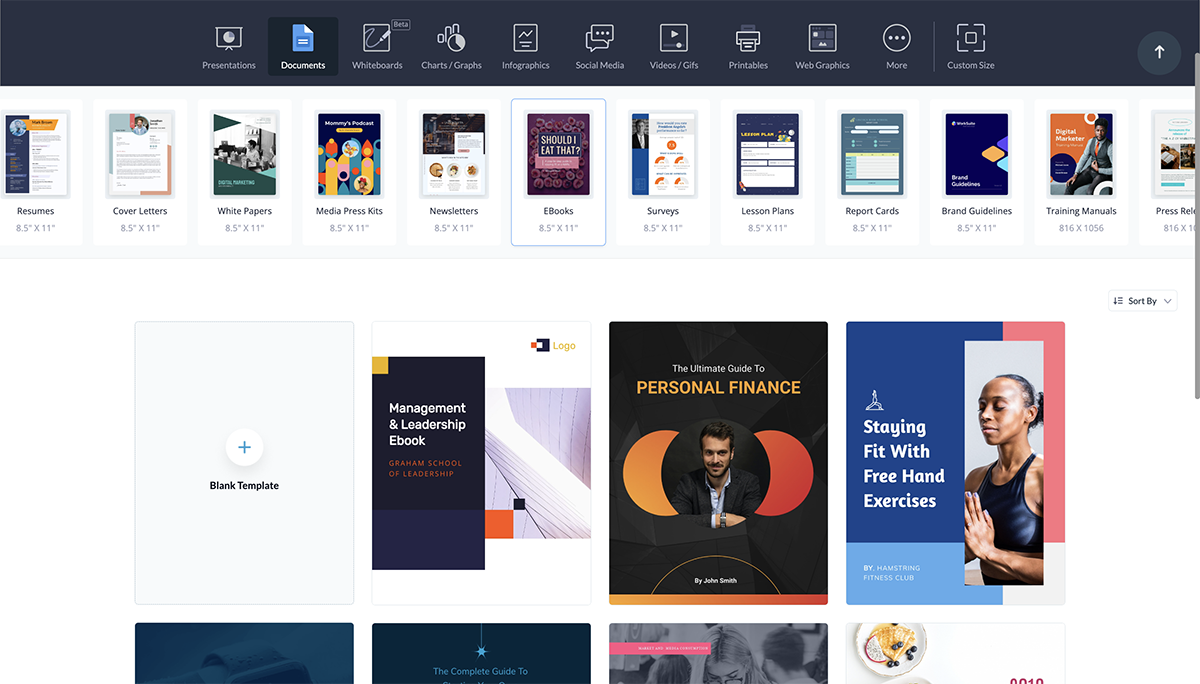
Task: Open the Web Graphics category
Action: (x=821, y=45)
